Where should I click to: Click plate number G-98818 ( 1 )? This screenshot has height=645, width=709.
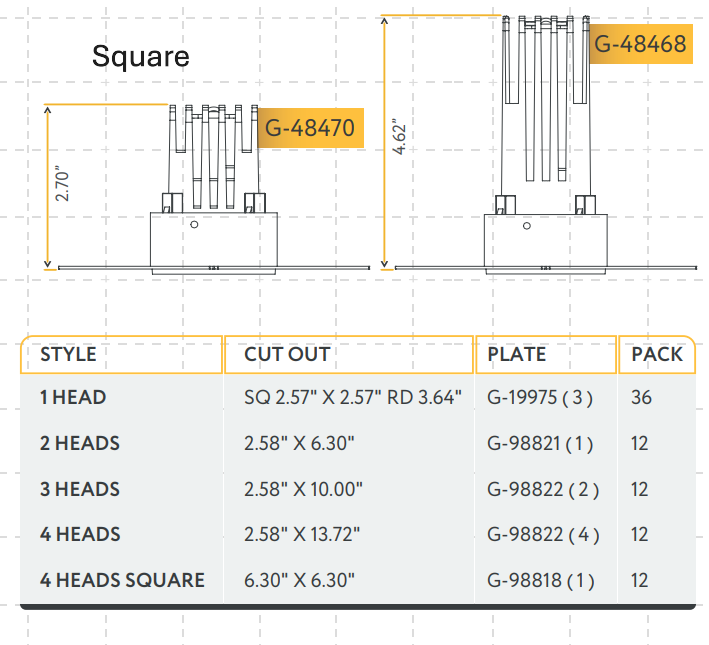540,580
